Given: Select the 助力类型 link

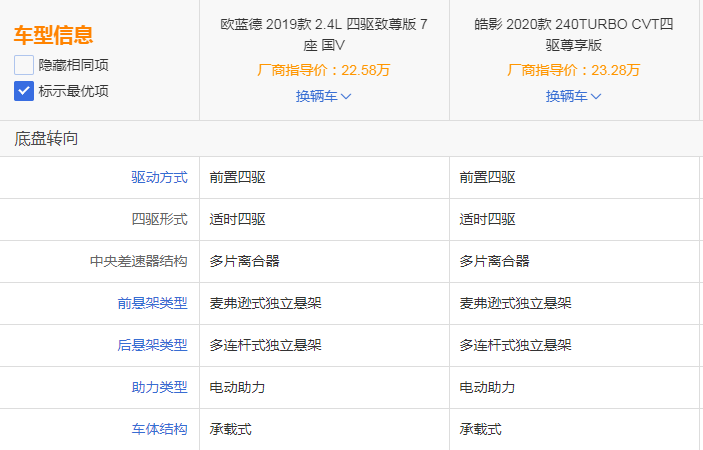Looking at the screenshot, I should pyautogui.click(x=159, y=387).
